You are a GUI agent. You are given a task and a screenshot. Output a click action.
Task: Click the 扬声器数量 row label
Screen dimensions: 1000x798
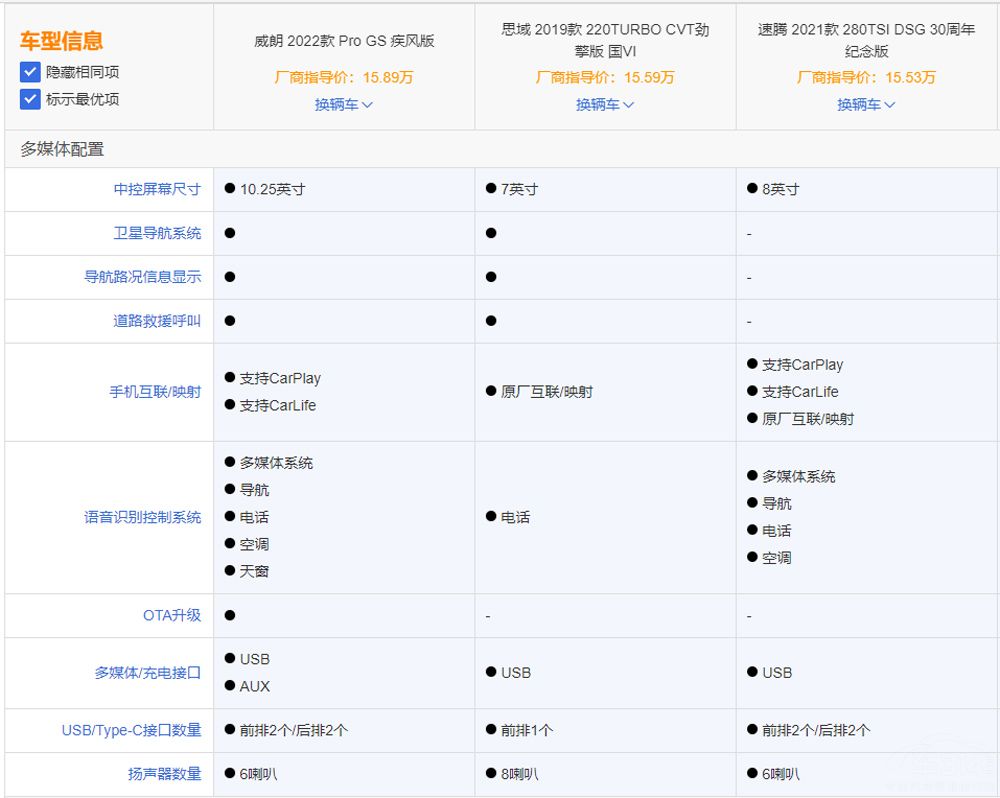(x=164, y=774)
